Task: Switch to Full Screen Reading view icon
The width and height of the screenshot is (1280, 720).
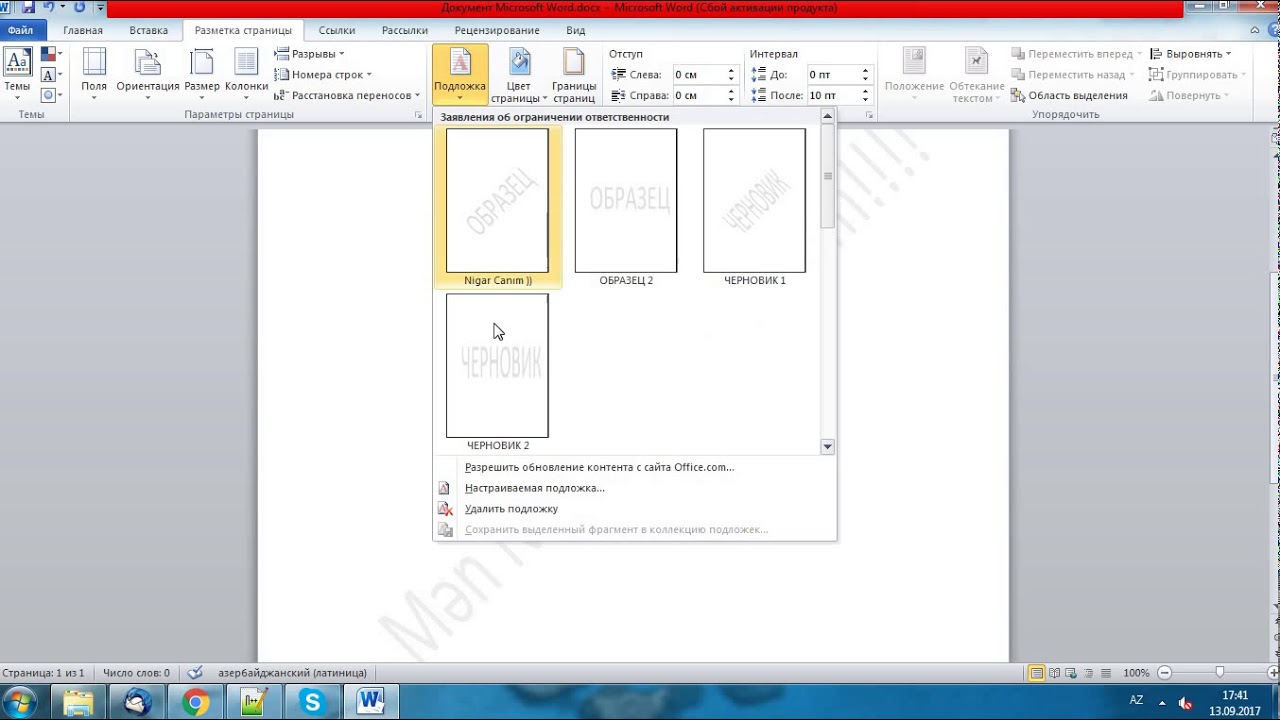Action: point(1054,673)
